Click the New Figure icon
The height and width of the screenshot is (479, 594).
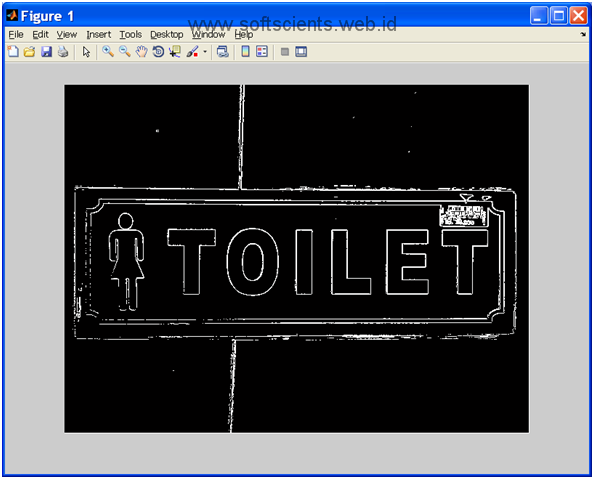pos(13,52)
